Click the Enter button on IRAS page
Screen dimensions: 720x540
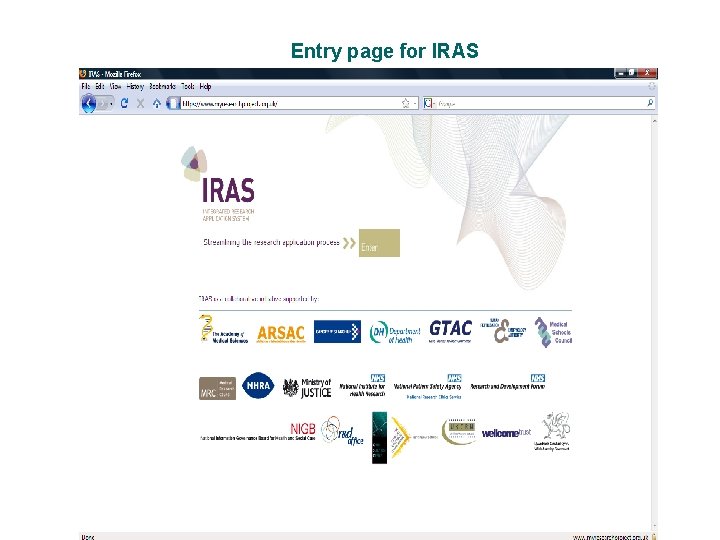click(x=379, y=243)
